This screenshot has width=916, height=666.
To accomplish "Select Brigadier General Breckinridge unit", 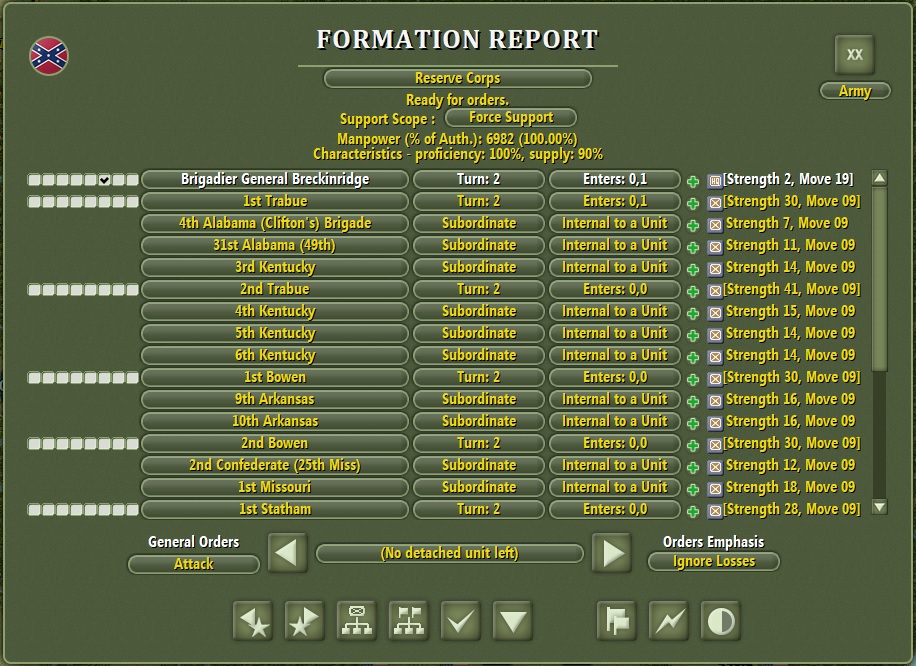I will (275, 179).
